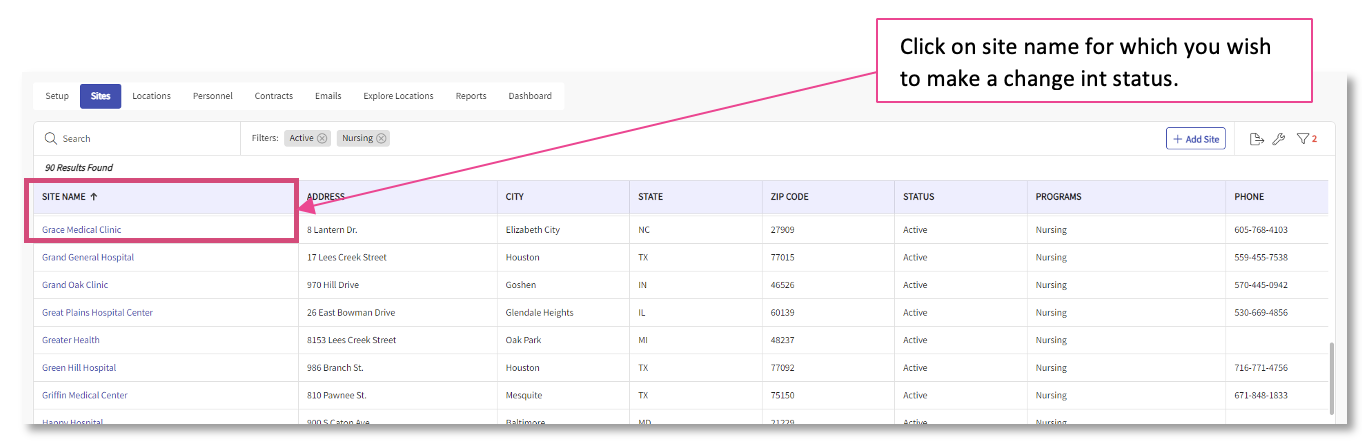Viewport: 1362px width, 448px height.
Task: Switch to Explore Locations tab
Action: [x=398, y=96]
